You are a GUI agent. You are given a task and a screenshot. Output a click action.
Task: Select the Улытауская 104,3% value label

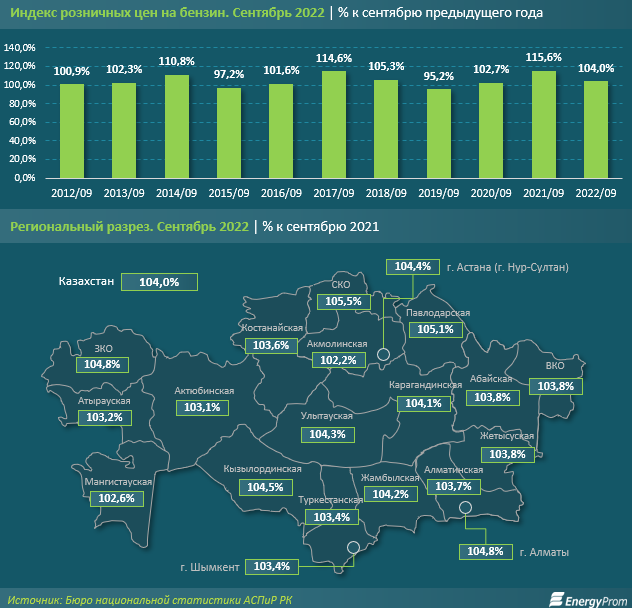click(327, 434)
